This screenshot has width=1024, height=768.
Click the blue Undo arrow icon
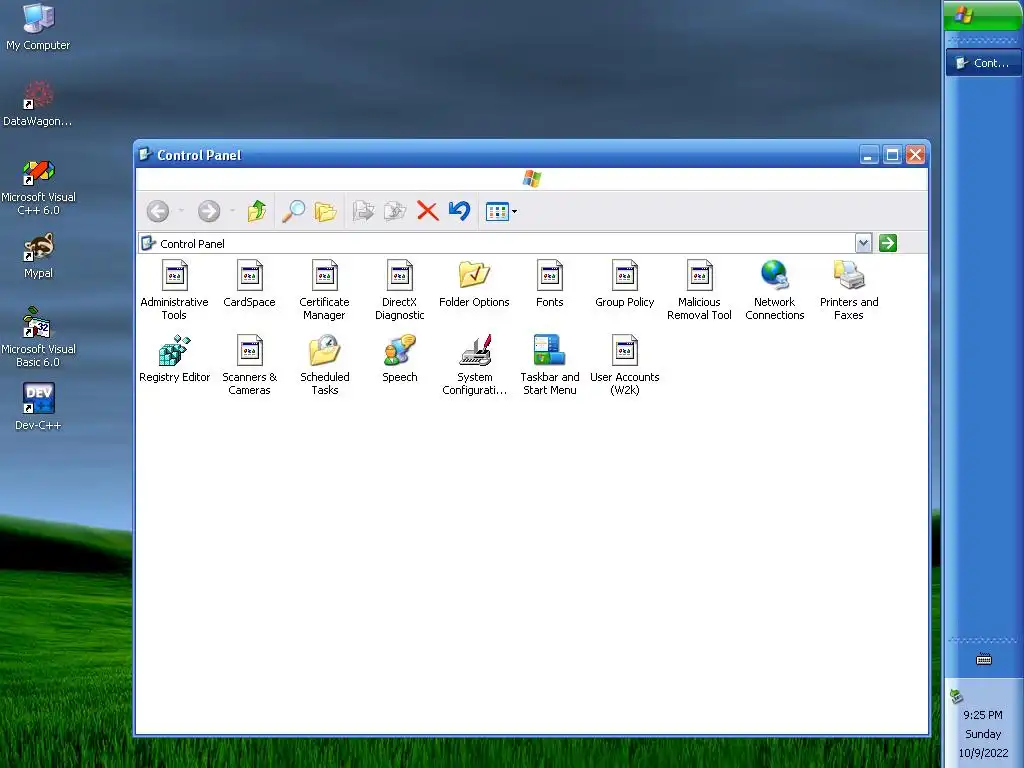coord(460,211)
